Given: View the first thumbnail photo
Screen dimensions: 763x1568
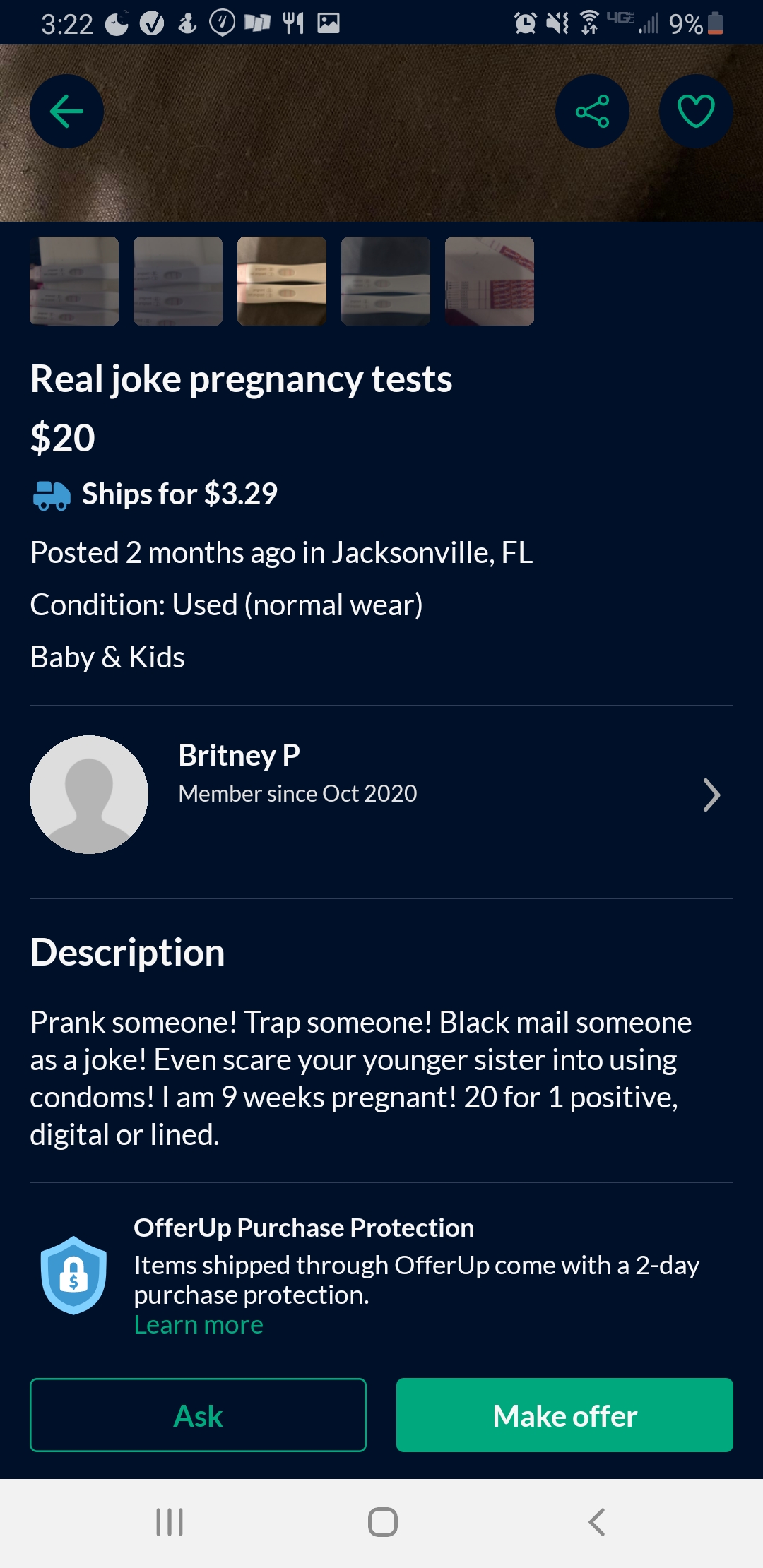Looking at the screenshot, I should click(74, 281).
